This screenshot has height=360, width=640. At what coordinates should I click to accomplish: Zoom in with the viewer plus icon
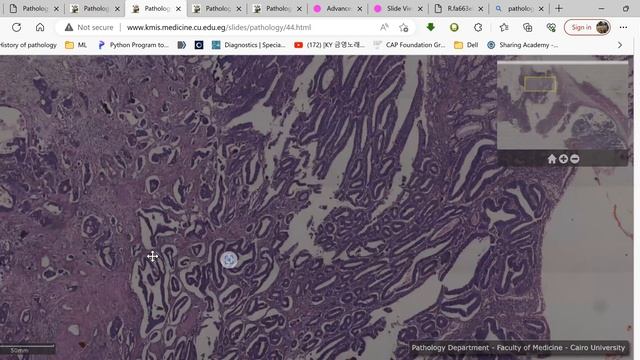[x=563, y=159]
